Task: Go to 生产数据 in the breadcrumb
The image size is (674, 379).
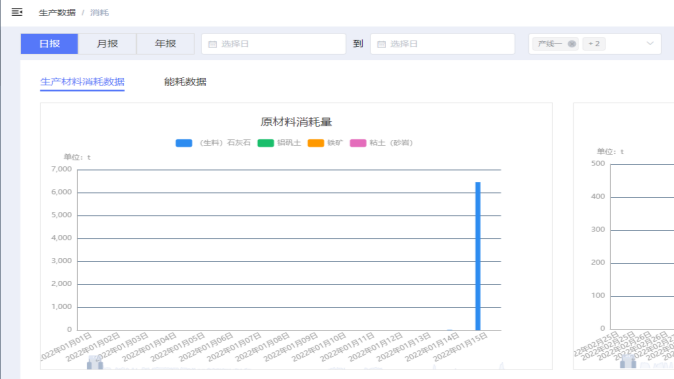Action: click(57, 12)
